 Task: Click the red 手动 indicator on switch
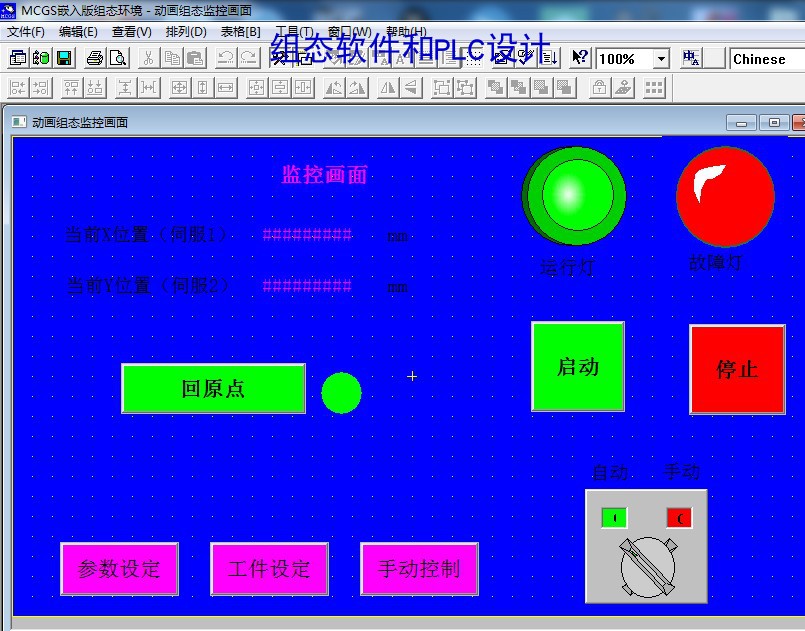tap(679, 518)
